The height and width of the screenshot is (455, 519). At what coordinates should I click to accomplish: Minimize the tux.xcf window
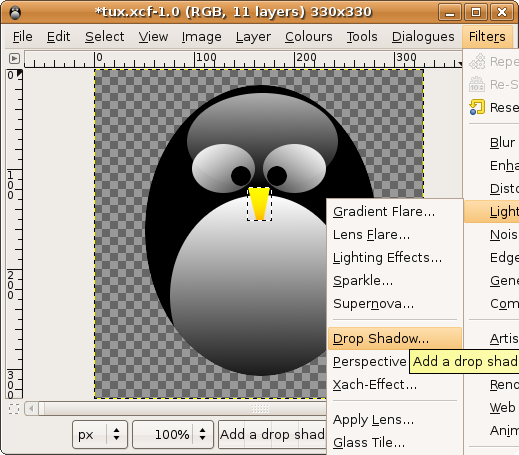[x=450, y=13]
